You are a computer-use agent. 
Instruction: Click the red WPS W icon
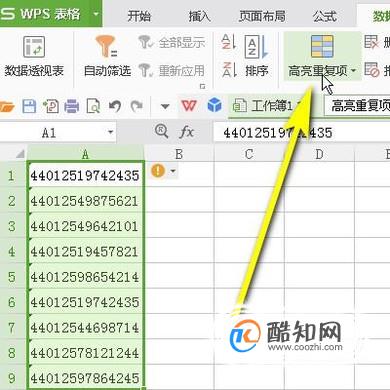coord(189,107)
